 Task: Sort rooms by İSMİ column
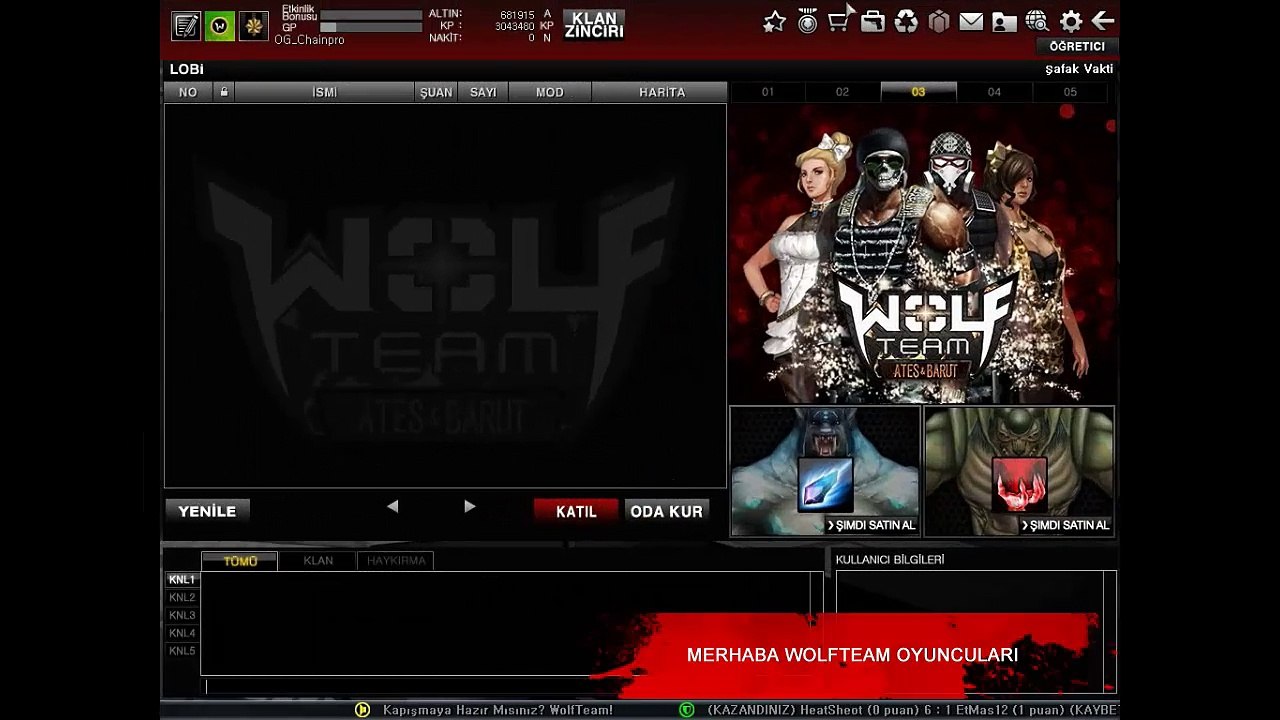(x=325, y=92)
